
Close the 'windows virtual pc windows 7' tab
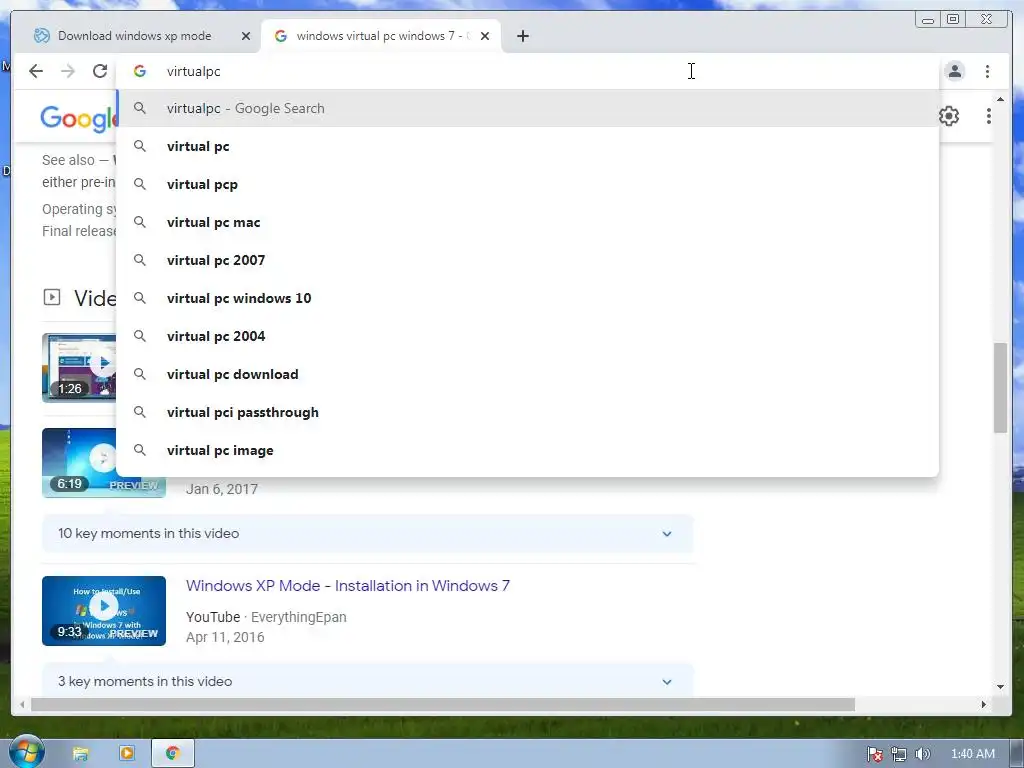pos(485,36)
